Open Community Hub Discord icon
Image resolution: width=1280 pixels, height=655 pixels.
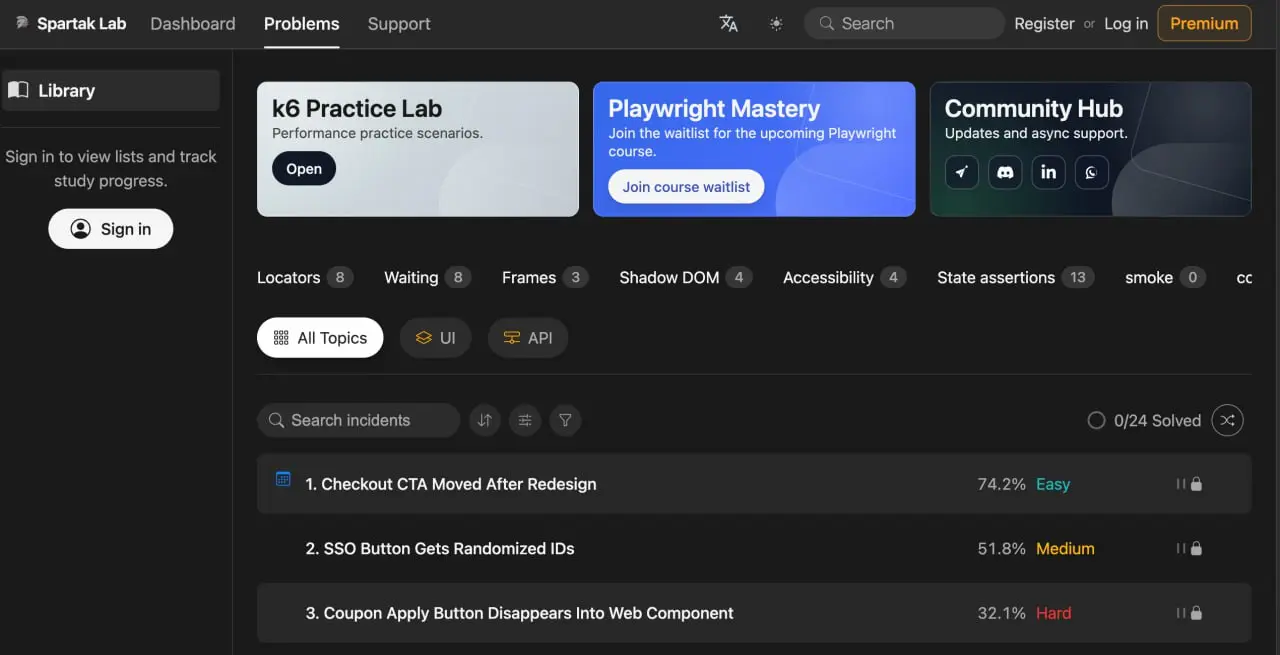click(1005, 172)
